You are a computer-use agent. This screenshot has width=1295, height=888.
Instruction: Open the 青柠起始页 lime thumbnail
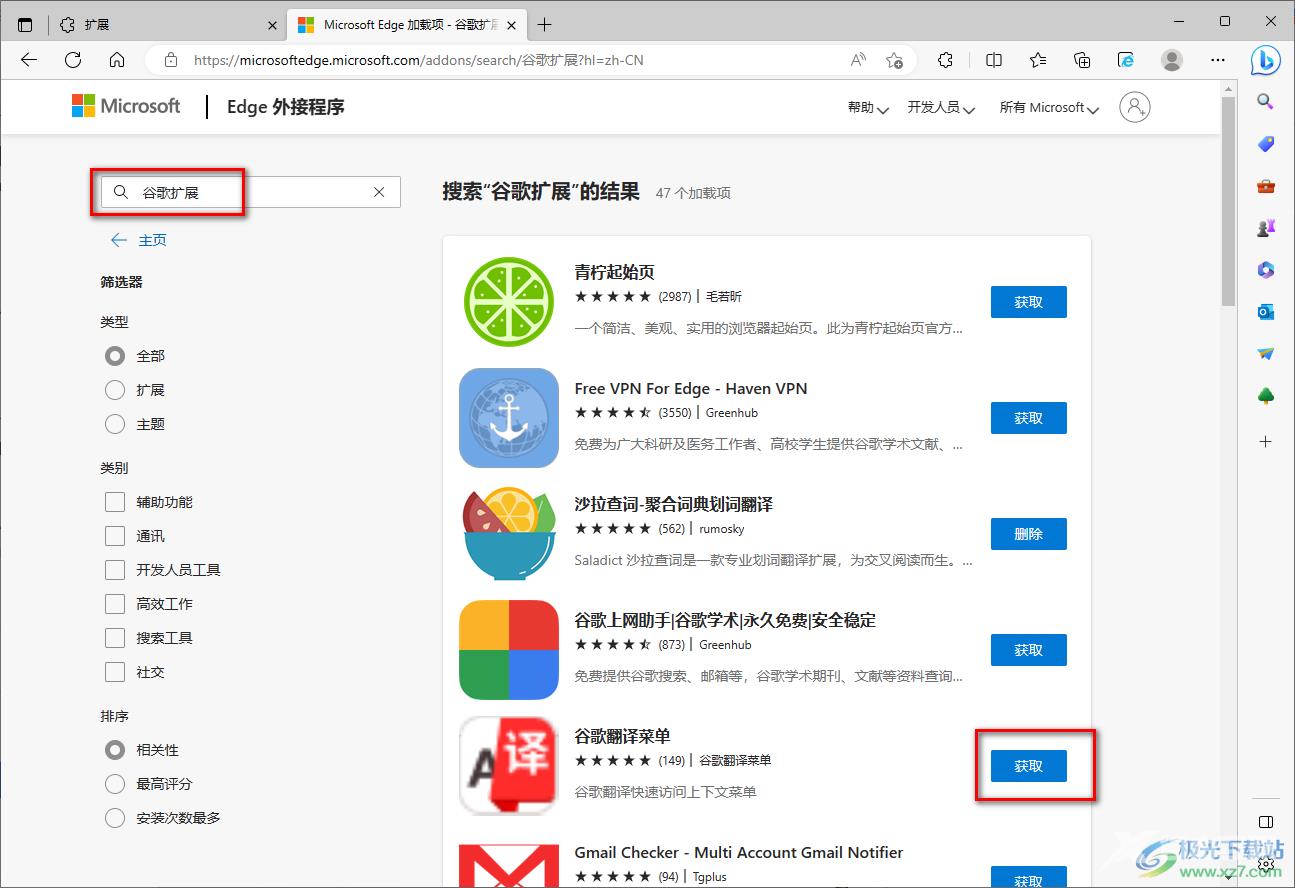509,302
